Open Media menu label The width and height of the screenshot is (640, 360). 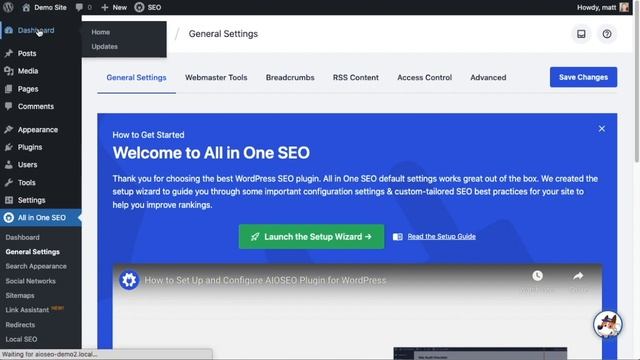(x=28, y=71)
